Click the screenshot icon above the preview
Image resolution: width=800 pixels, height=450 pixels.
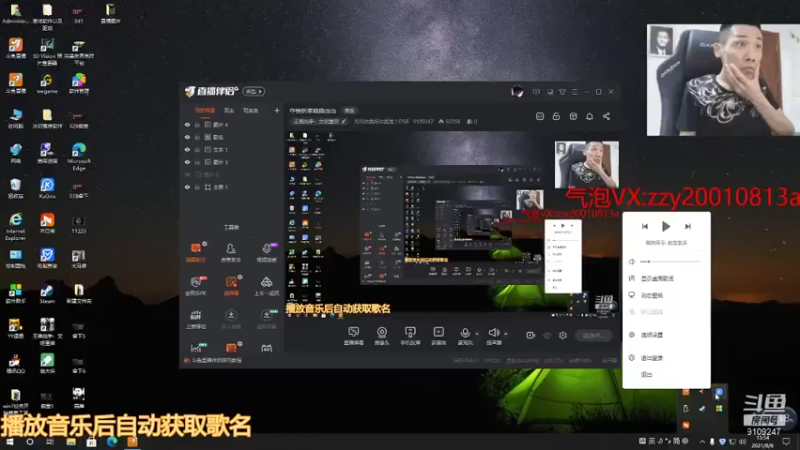[540, 116]
